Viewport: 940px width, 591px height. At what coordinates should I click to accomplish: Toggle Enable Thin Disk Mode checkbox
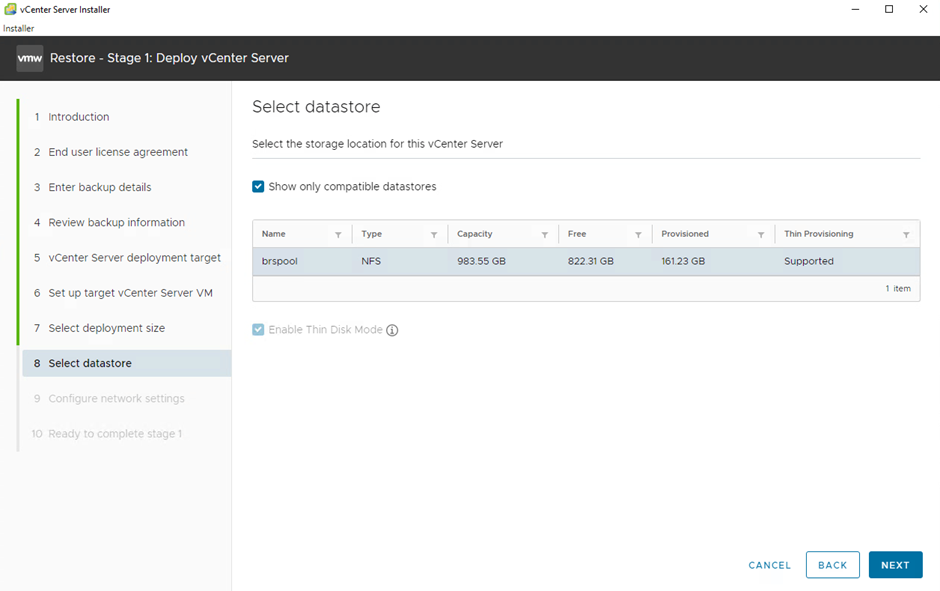259,330
